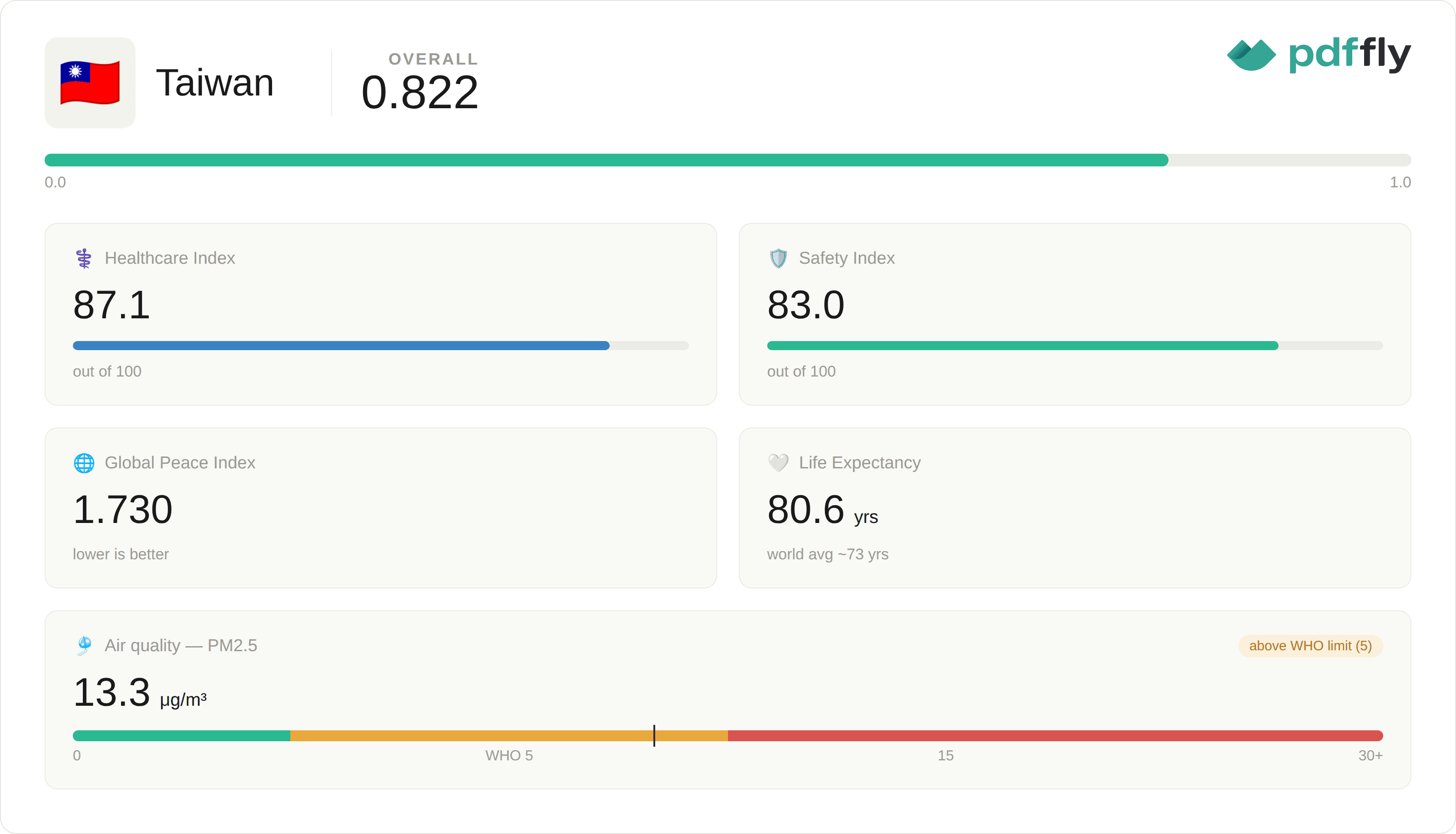This screenshot has width=1456, height=834.
Task: Click the Safety Index shield icon
Action: click(x=778, y=258)
